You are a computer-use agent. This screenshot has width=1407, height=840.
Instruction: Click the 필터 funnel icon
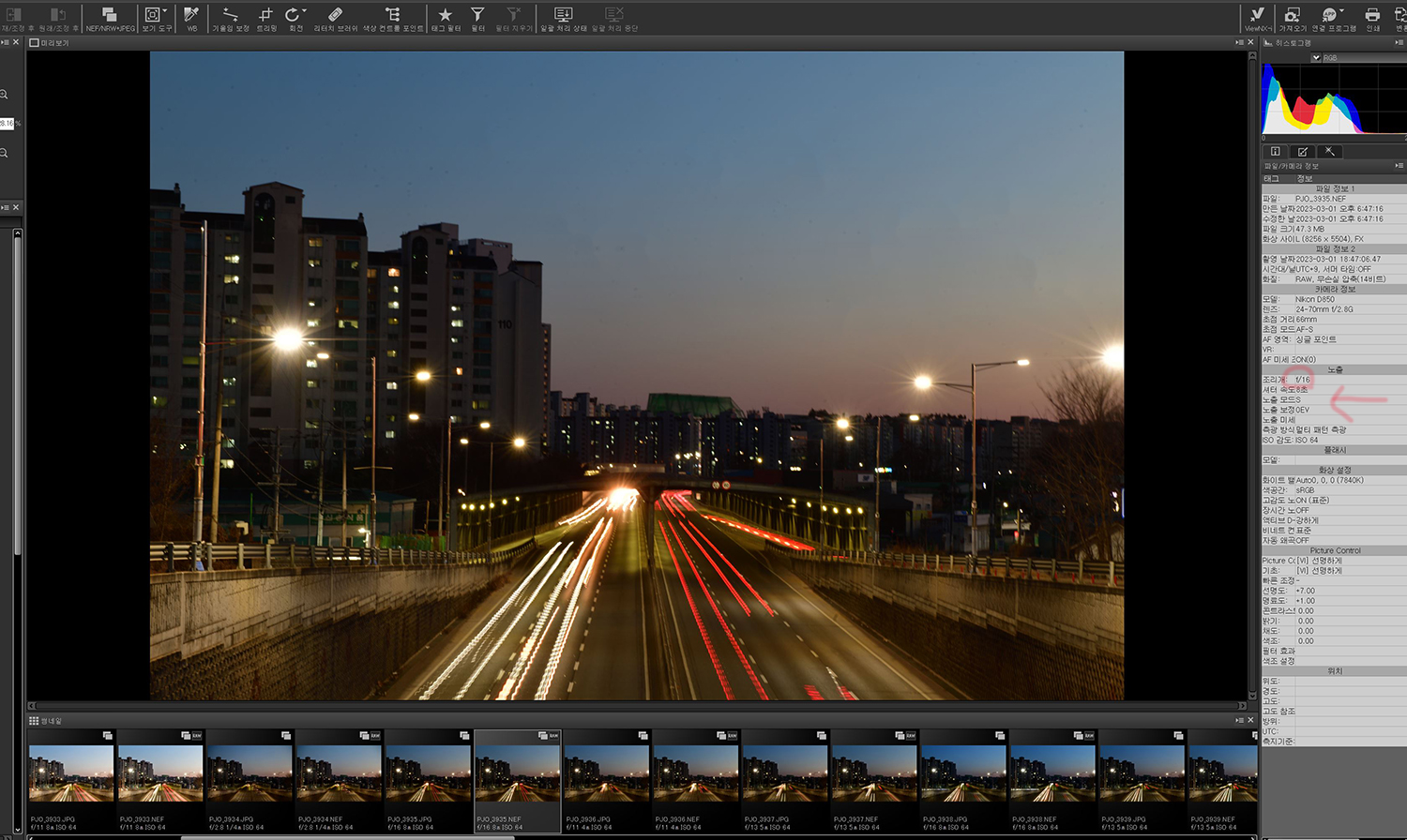coord(477,16)
